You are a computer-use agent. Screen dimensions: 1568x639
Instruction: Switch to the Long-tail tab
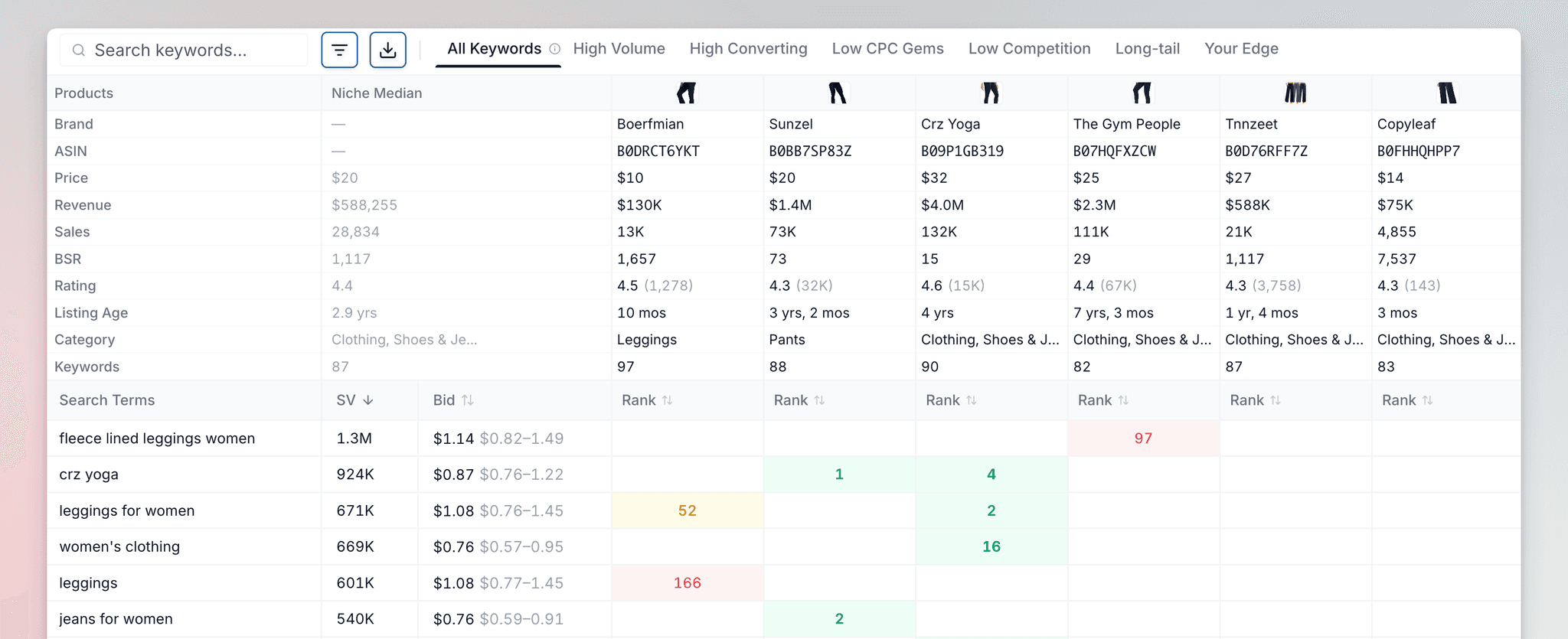tap(1147, 49)
